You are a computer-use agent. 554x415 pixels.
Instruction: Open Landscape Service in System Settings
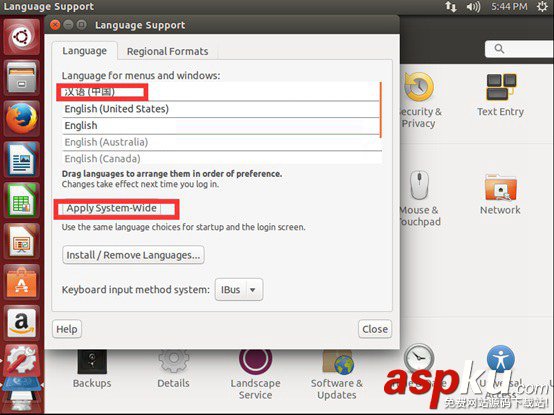[255, 375]
